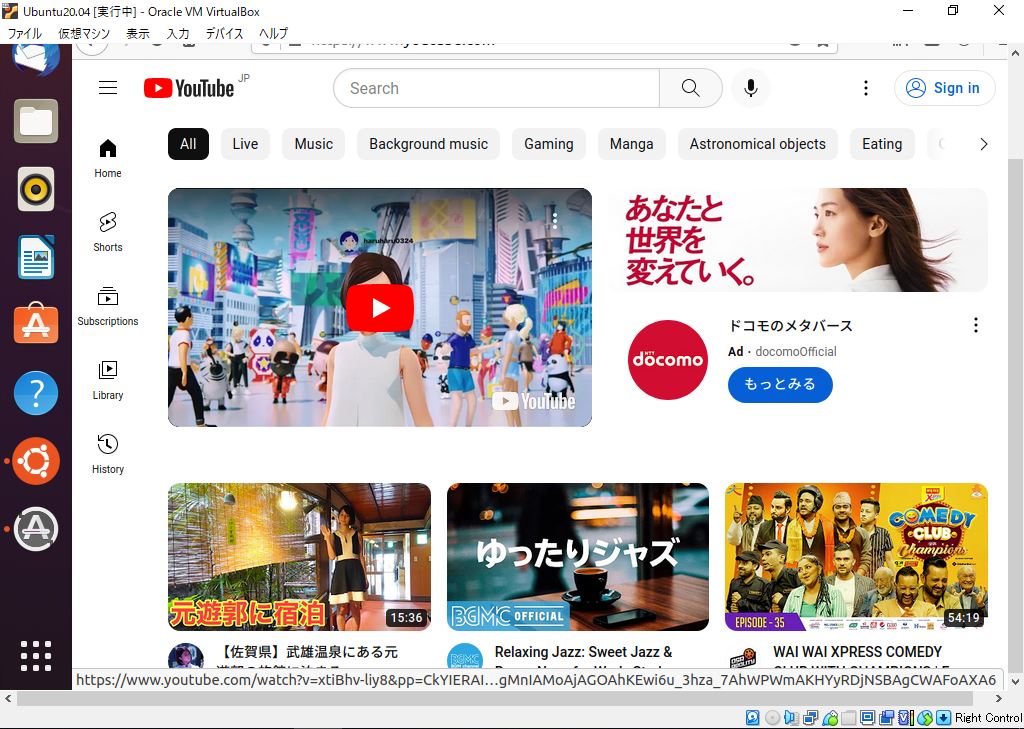Open Subscriptions in the sidebar
Image resolution: width=1024 pixels, height=729 pixels.
click(x=108, y=304)
